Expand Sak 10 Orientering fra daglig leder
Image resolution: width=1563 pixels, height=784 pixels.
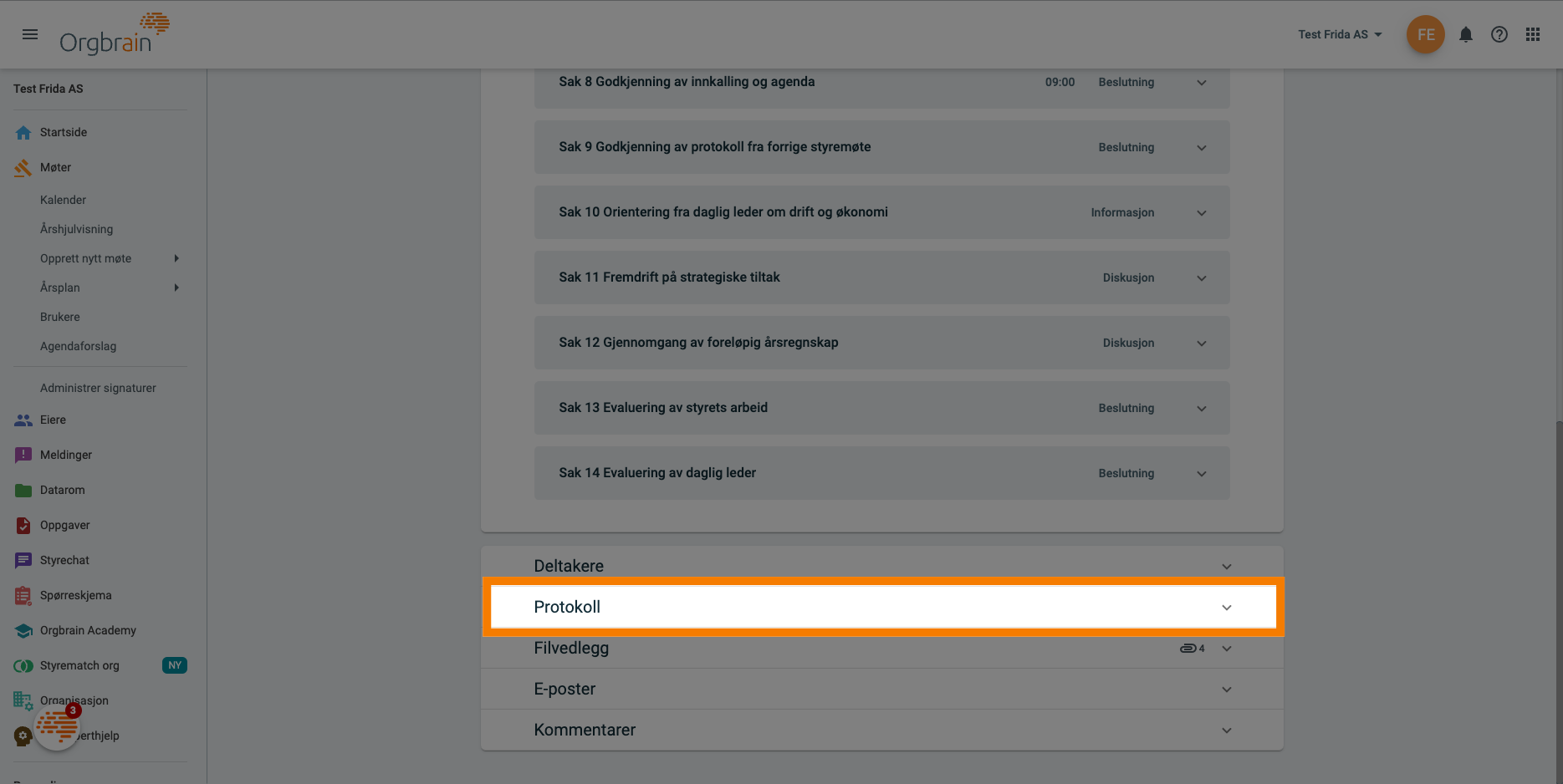pyautogui.click(x=1201, y=212)
